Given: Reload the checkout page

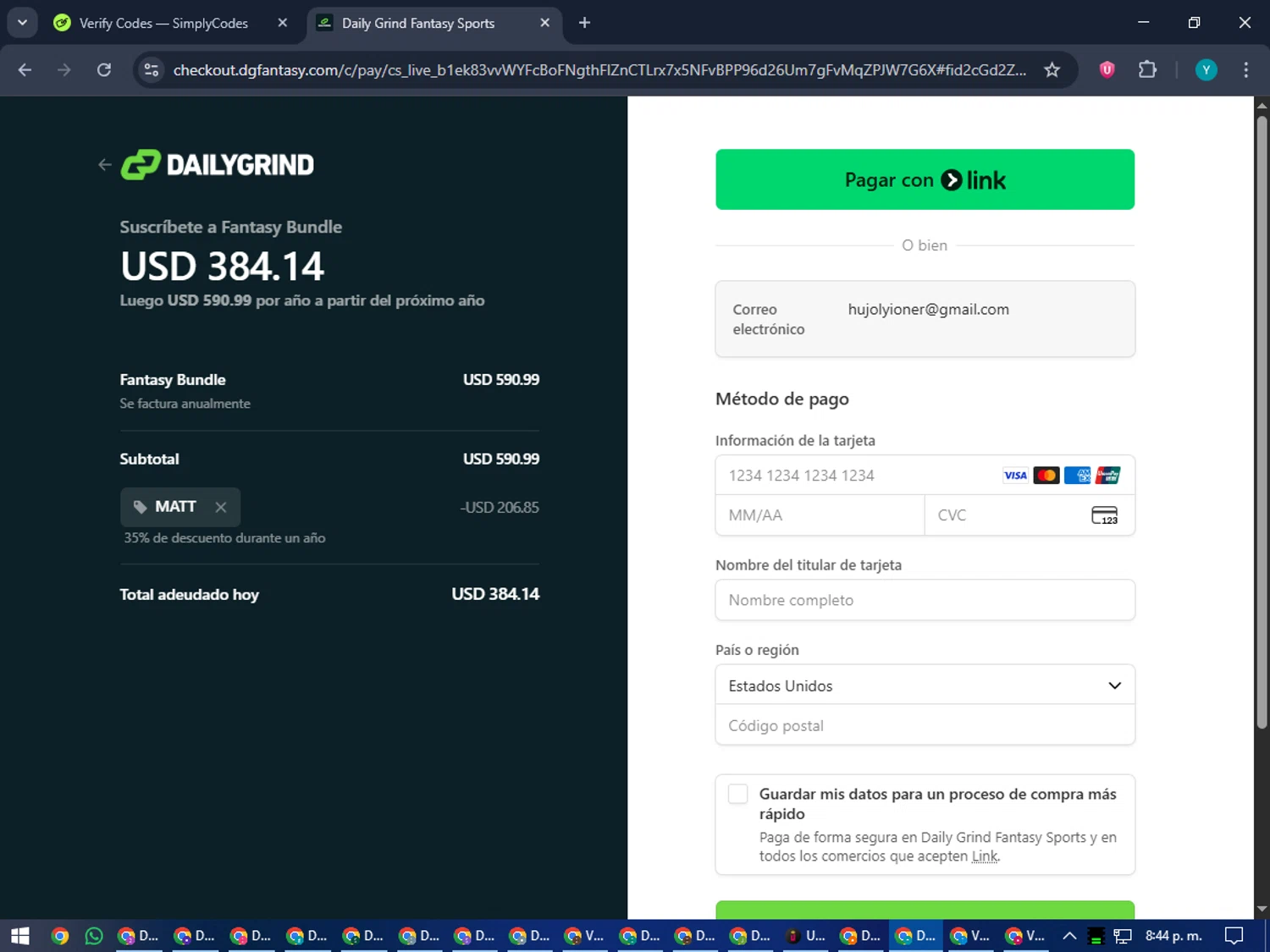Looking at the screenshot, I should point(104,70).
